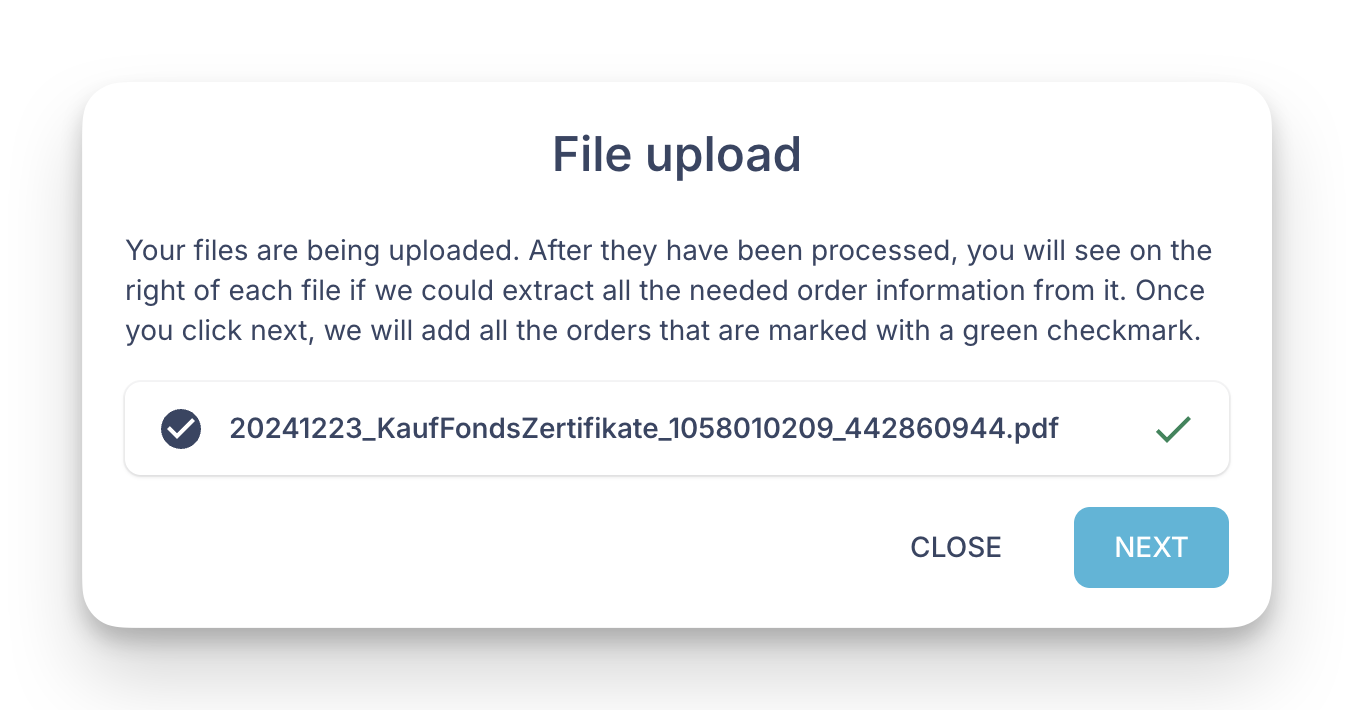Dismiss the dialog using CLOSE
The height and width of the screenshot is (710, 1354).
[955, 547]
